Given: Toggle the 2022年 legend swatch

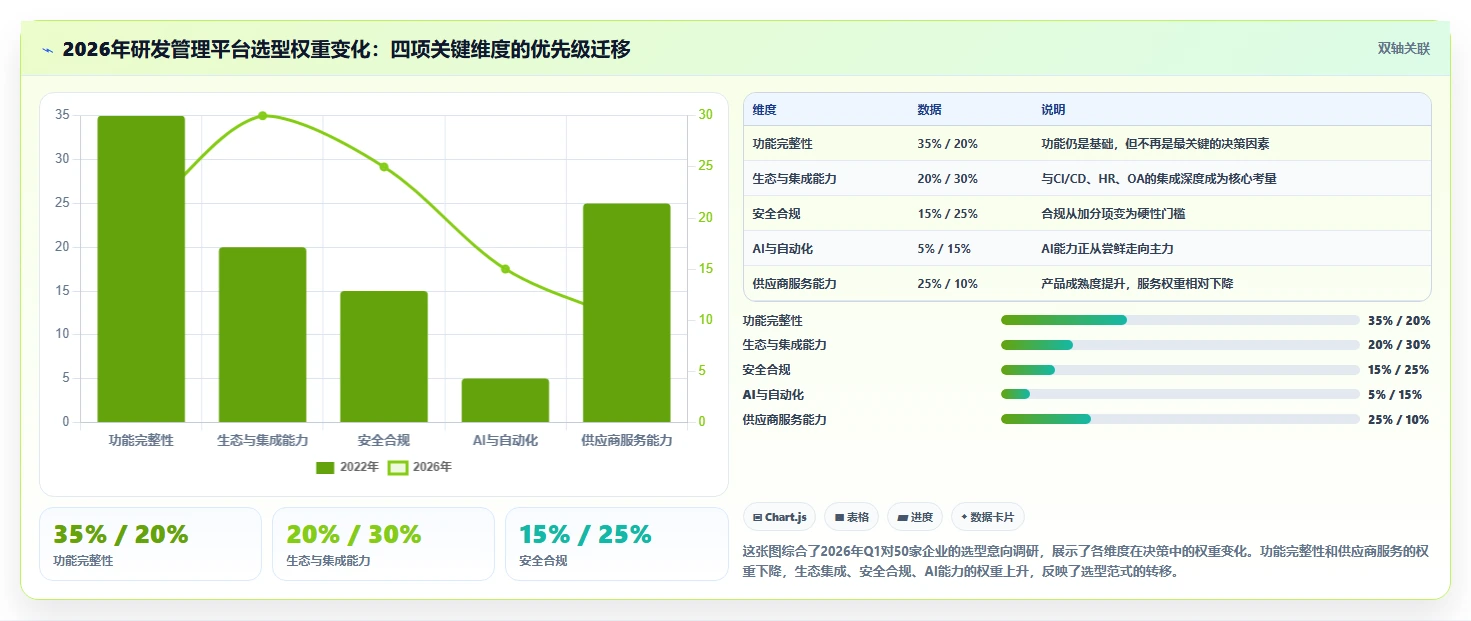Looking at the screenshot, I should tap(325, 467).
